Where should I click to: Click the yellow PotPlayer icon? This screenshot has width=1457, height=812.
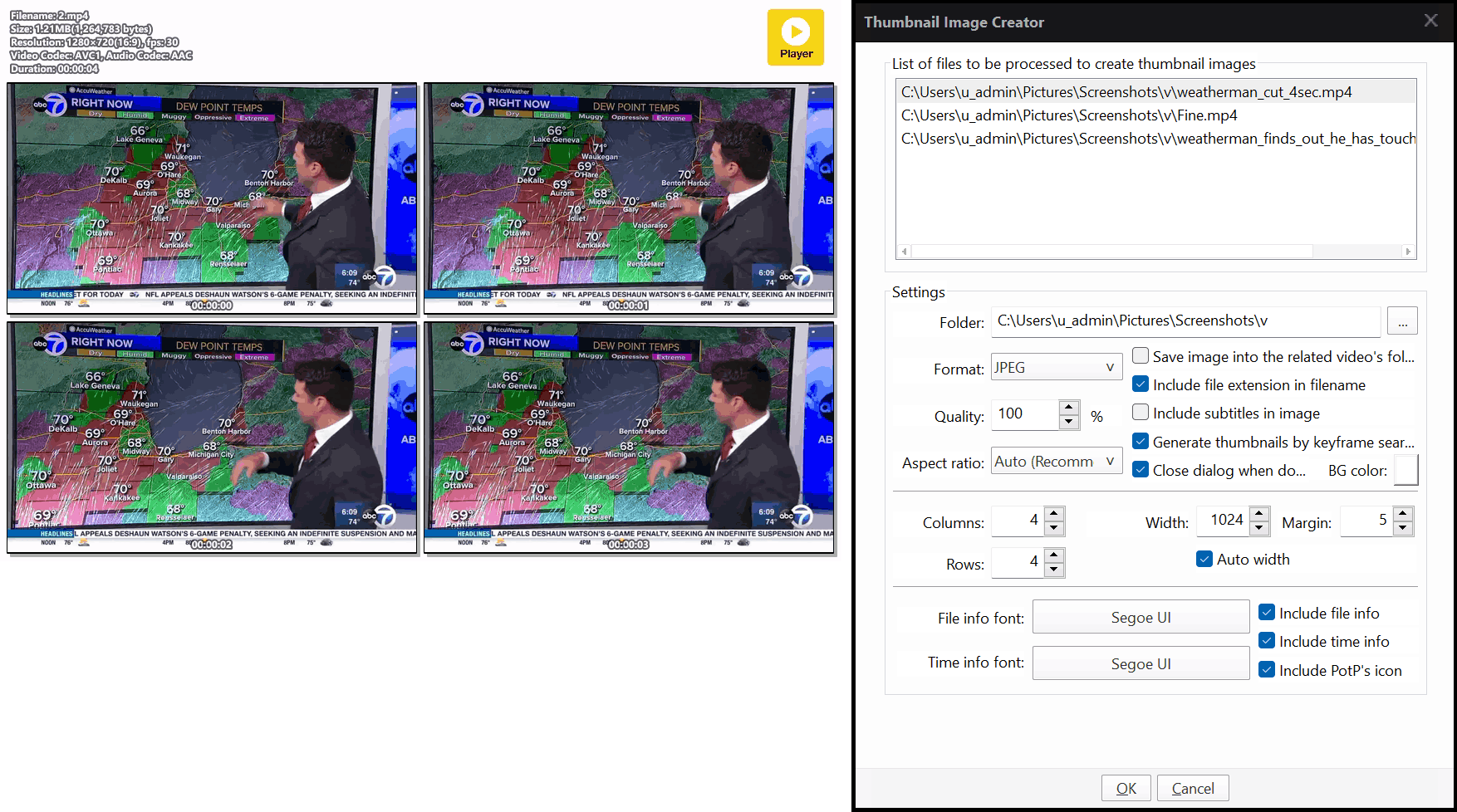[x=796, y=37]
